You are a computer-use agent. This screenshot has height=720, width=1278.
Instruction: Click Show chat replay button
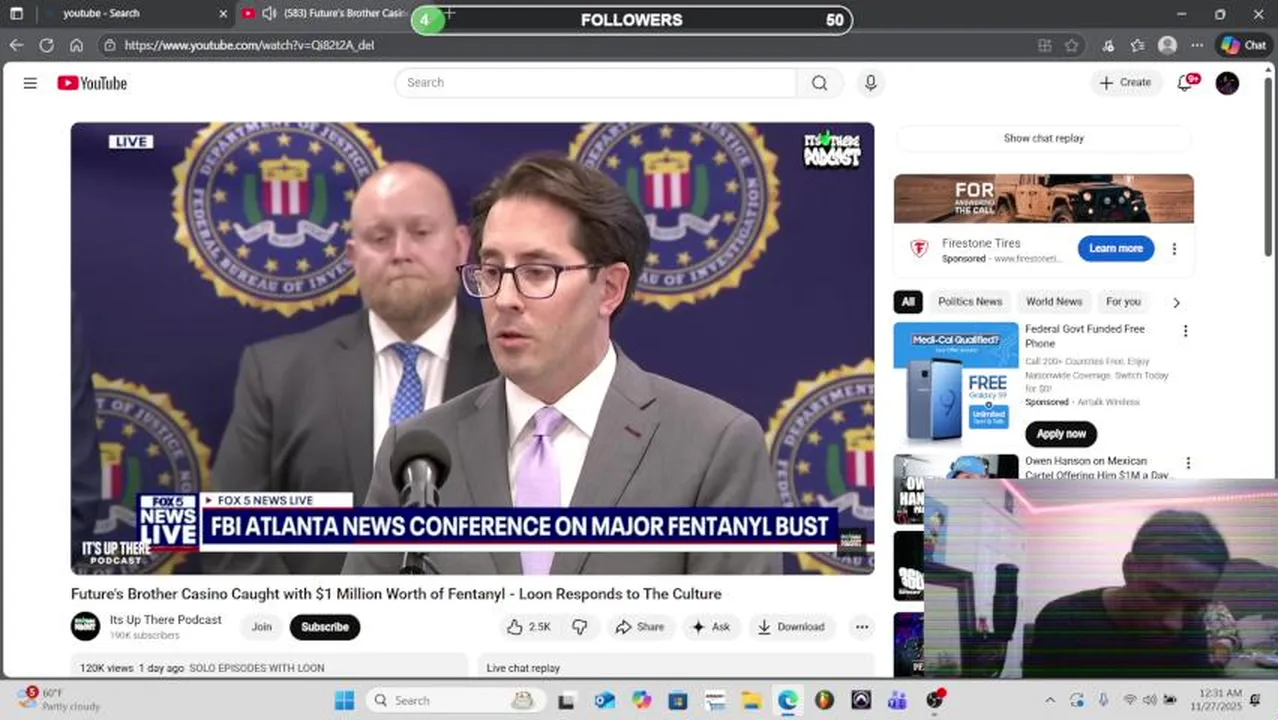[1043, 138]
